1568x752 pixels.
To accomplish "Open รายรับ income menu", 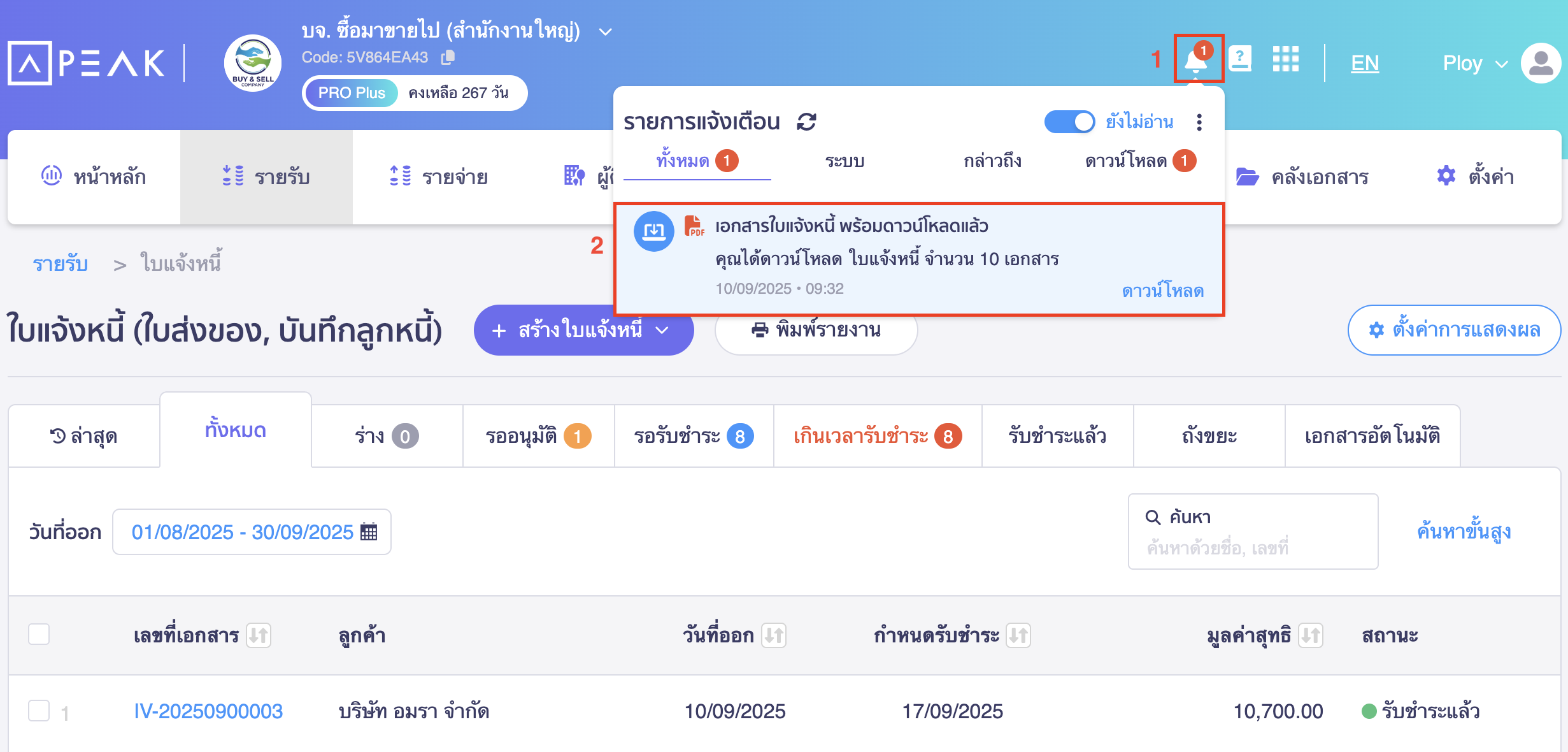I will [x=266, y=177].
